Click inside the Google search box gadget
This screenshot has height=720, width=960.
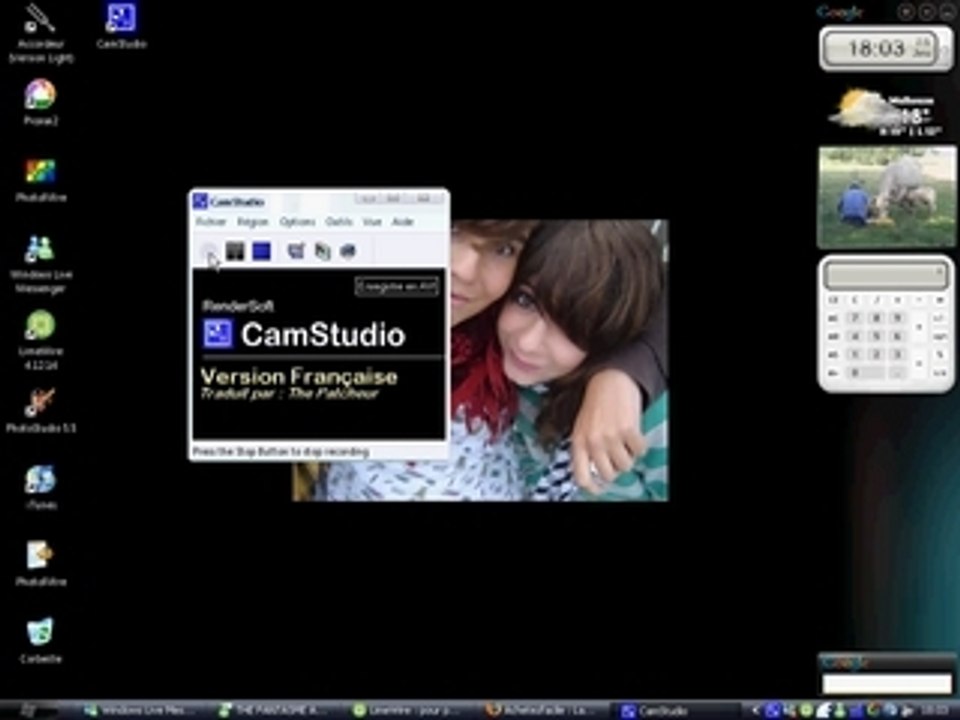coord(887,683)
